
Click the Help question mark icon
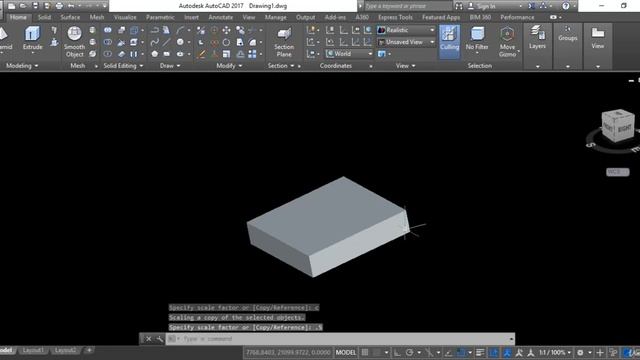[x=566, y=6]
